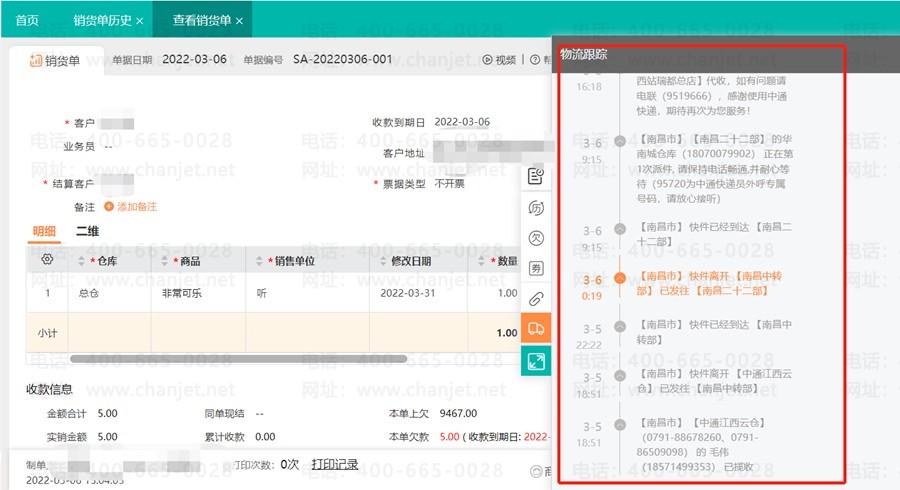Viewport: 900px width, 490px height.
Task: Sort by the 商品 column arrows
Action: coord(164,261)
